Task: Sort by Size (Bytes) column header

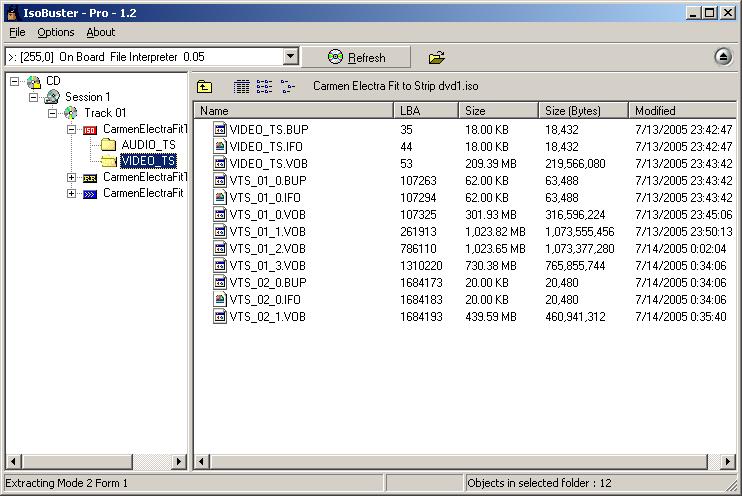Action: coord(583,111)
